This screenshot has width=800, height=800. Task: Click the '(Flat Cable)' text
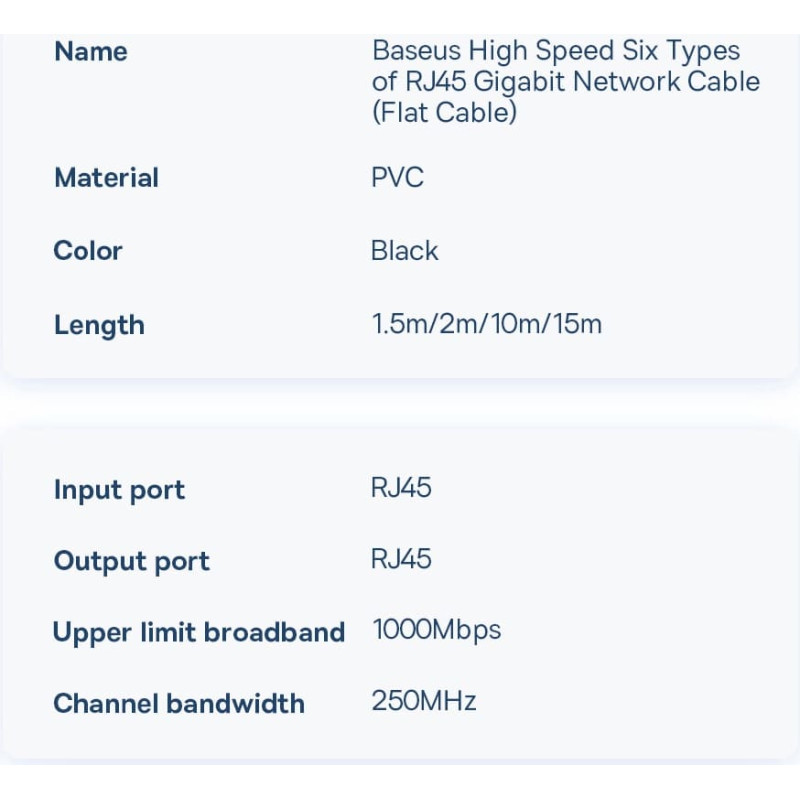click(x=444, y=113)
